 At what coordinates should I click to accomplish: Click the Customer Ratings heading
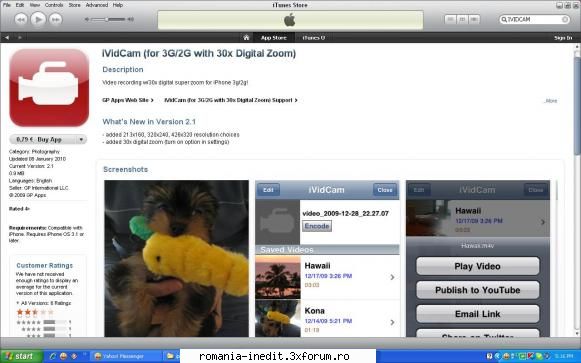[44, 265]
